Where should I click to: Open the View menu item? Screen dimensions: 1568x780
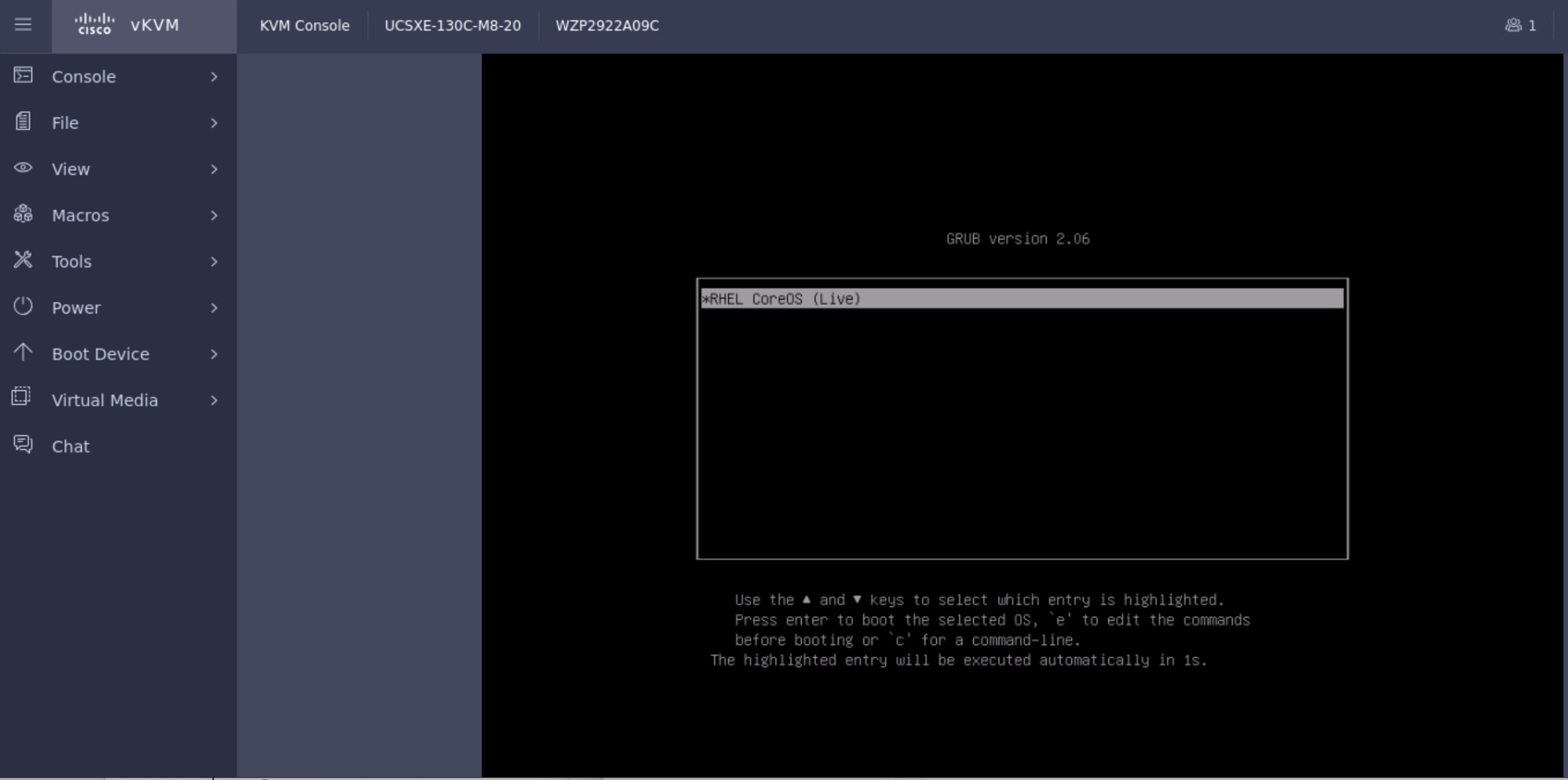(118, 169)
